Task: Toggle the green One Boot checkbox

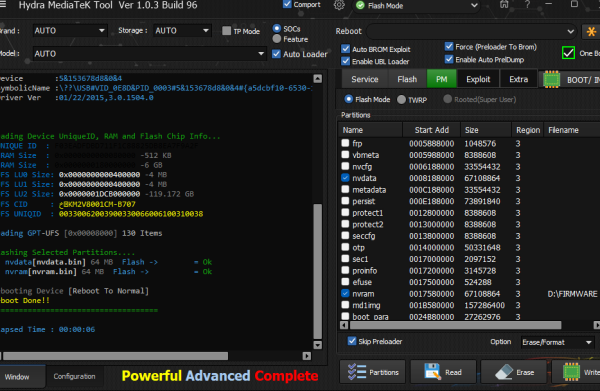Action: point(568,53)
